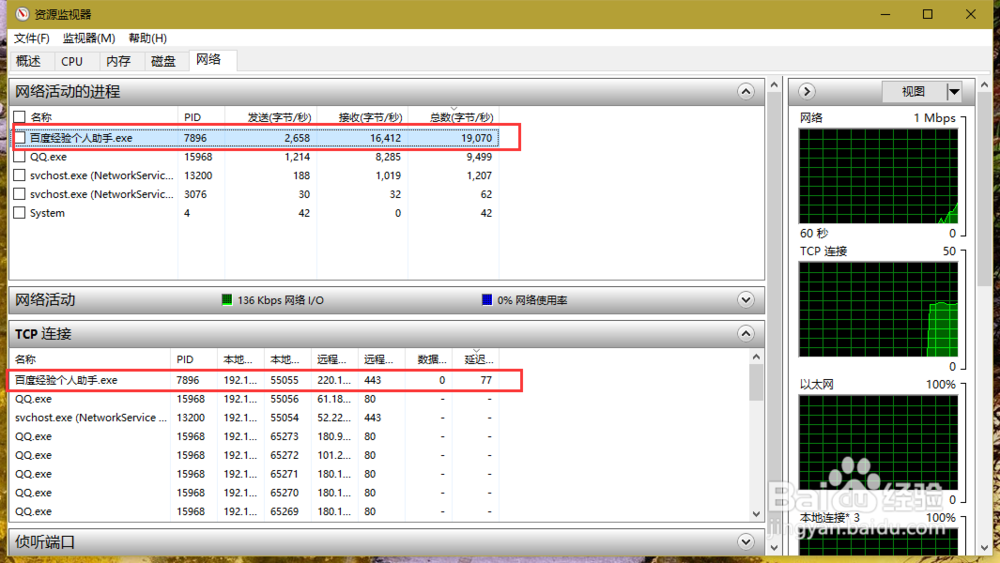Collapse the right graph pane with arrow button

click(x=807, y=91)
